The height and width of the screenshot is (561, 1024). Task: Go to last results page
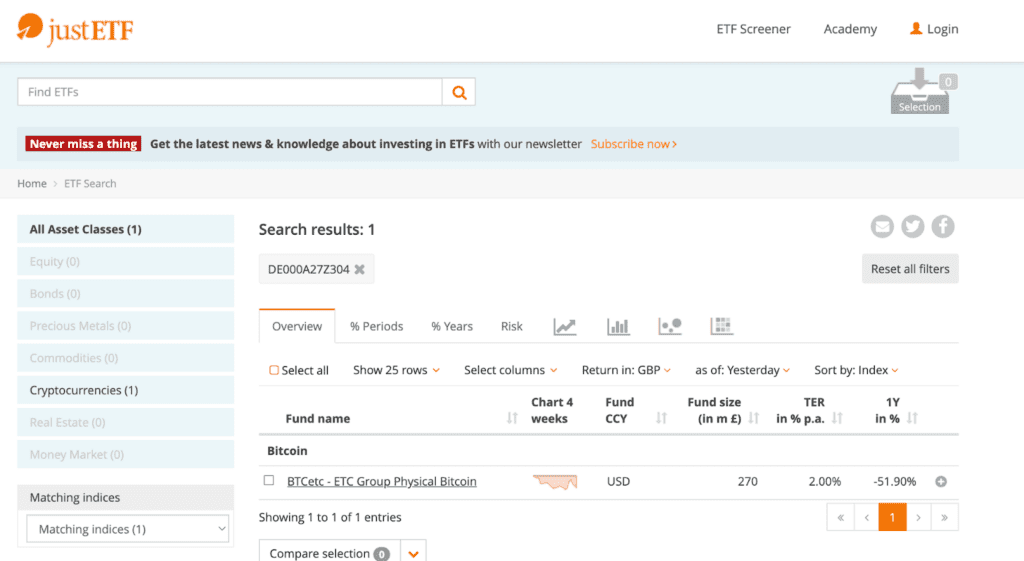click(945, 517)
